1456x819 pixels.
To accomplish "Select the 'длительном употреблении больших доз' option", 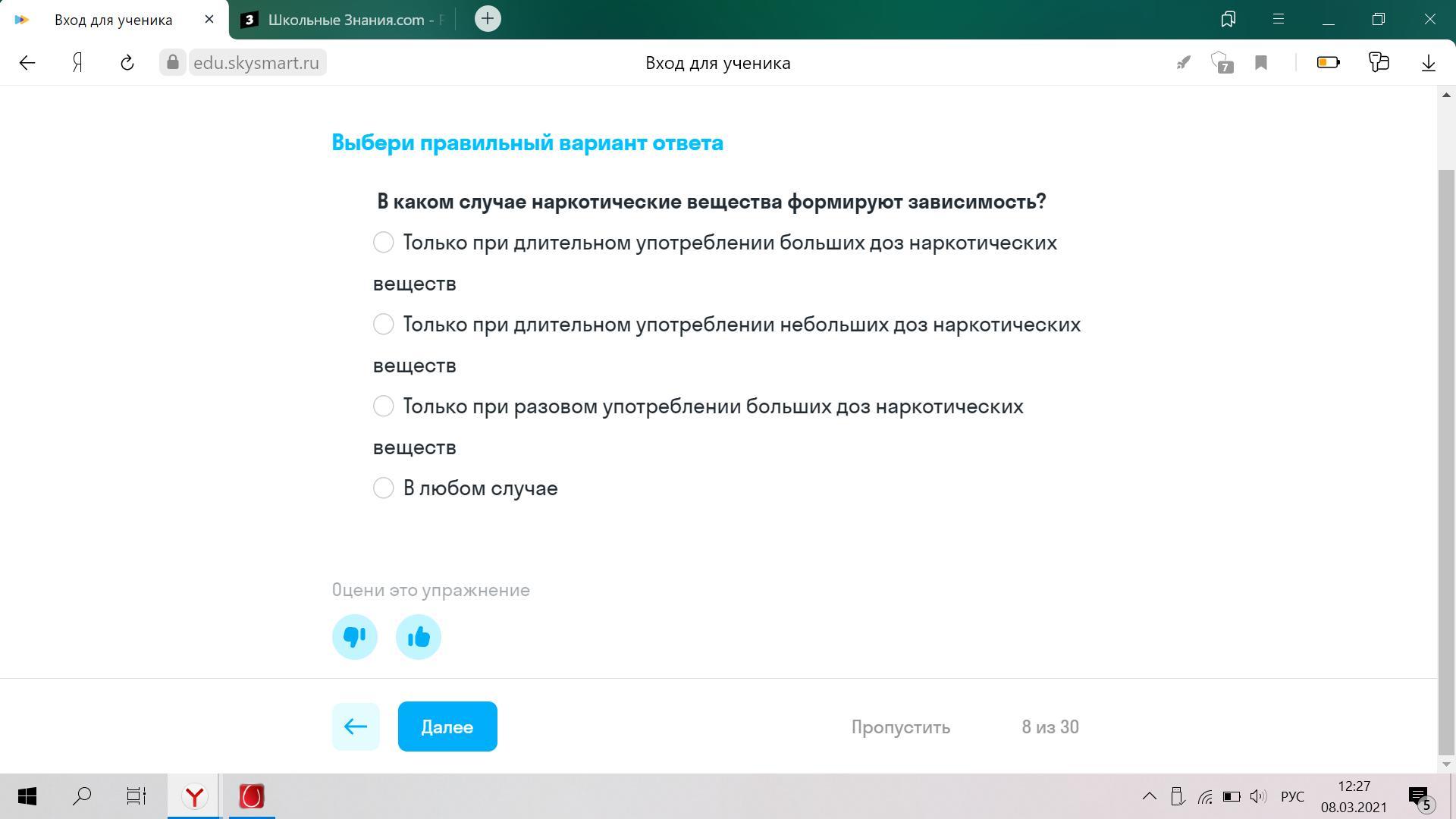I will point(384,243).
